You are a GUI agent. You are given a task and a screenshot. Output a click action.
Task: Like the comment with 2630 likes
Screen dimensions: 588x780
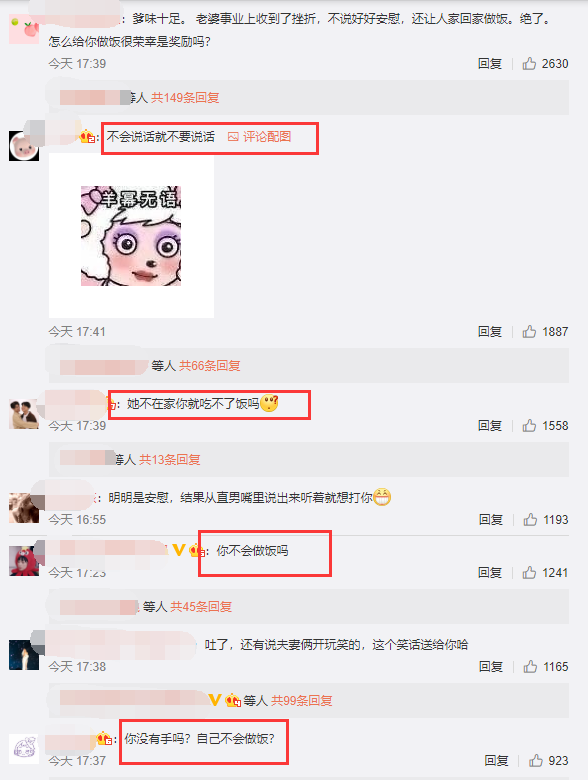click(529, 64)
